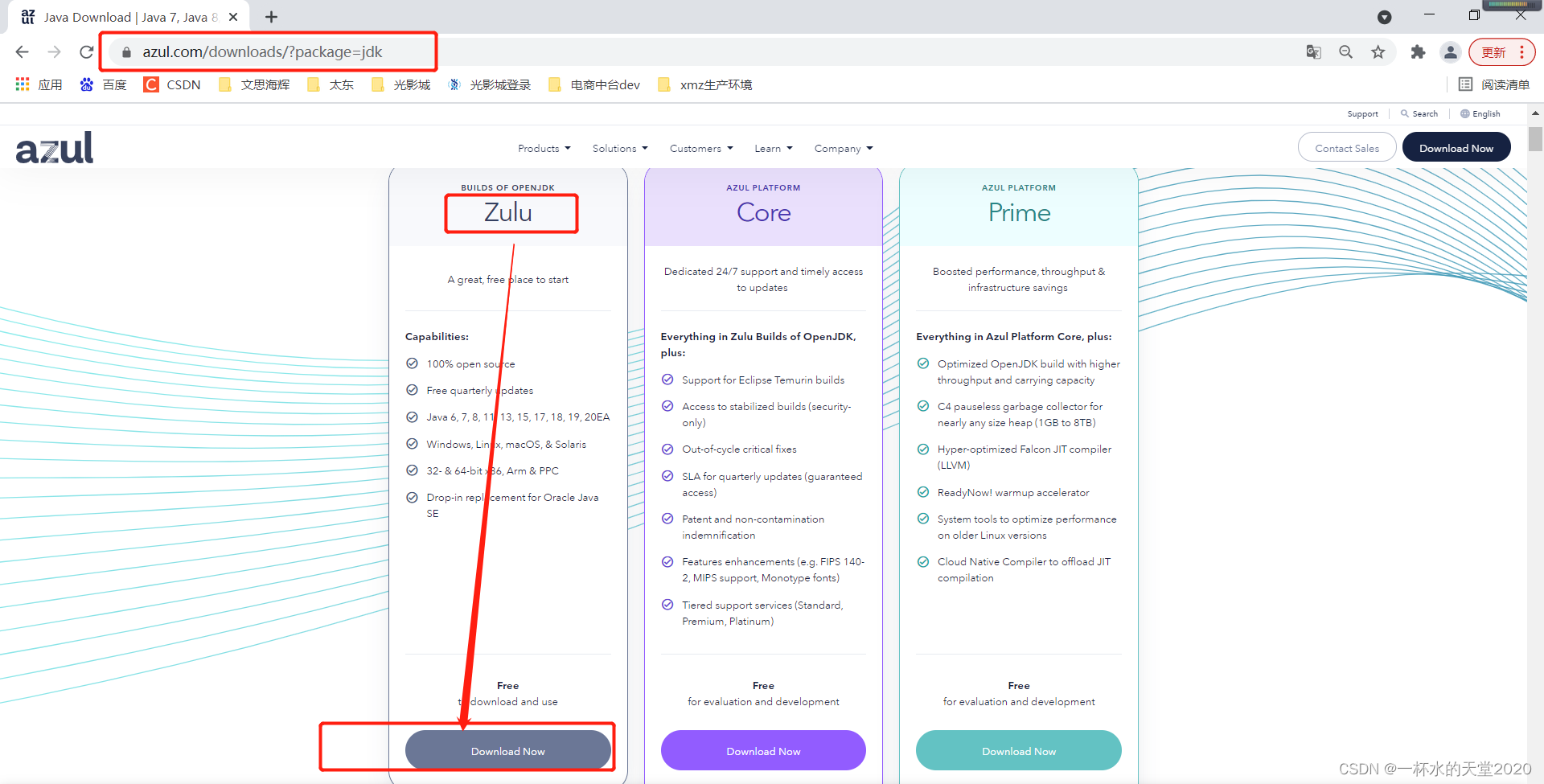Click Prime card Download Now button
Screen dimensions: 1544x784
(x=1019, y=750)
